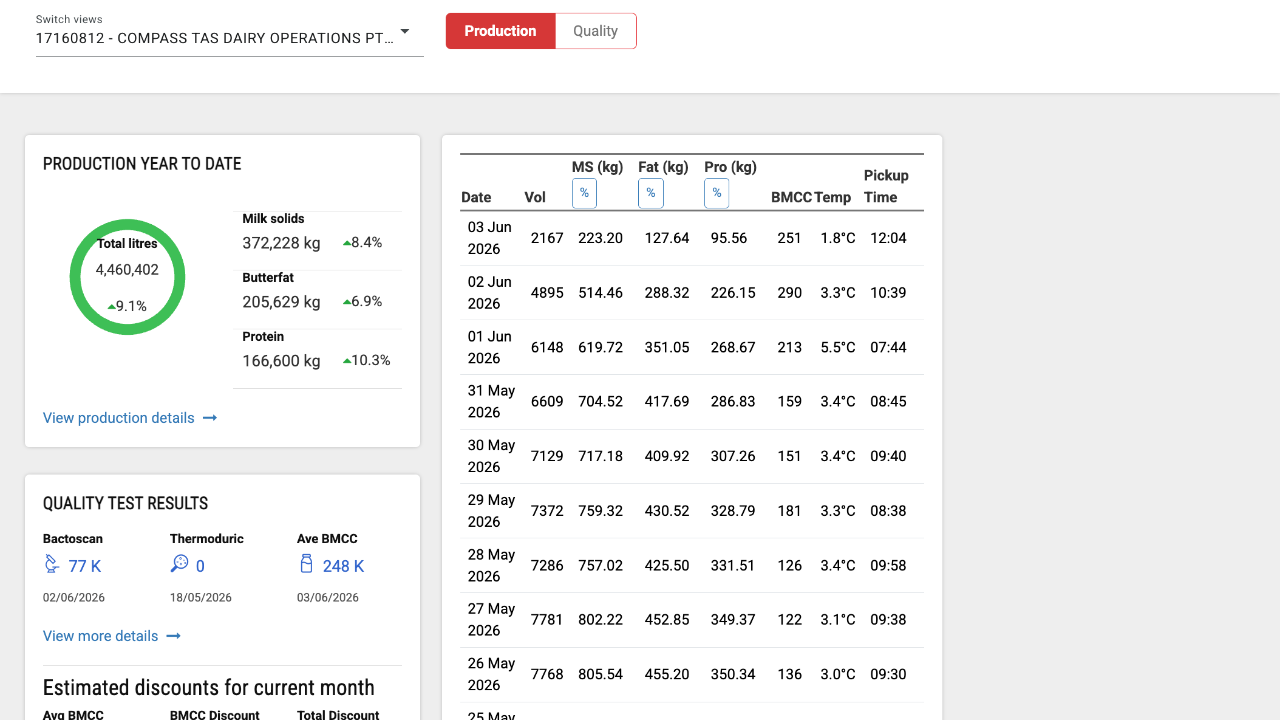Select the 01 Jun 2026 date cell
The height and width of the screenshot is (720, 1280).
[x=490, y=347]
